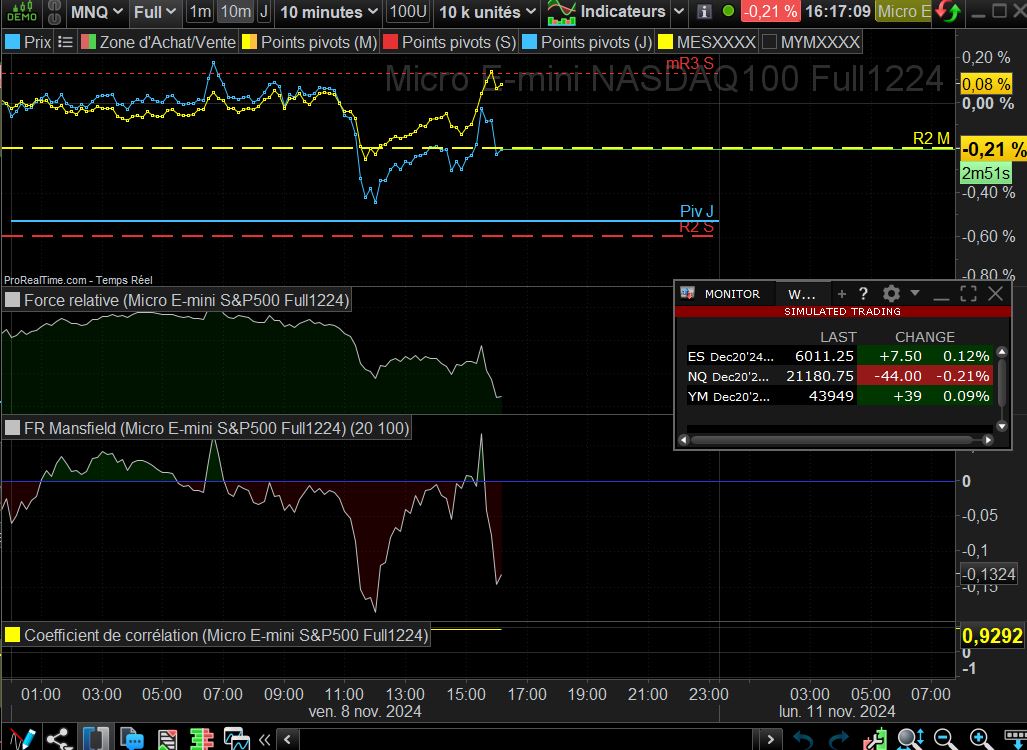Click the redo arrow icon
The image size is (1027, 750).
(x=838, y=740)
